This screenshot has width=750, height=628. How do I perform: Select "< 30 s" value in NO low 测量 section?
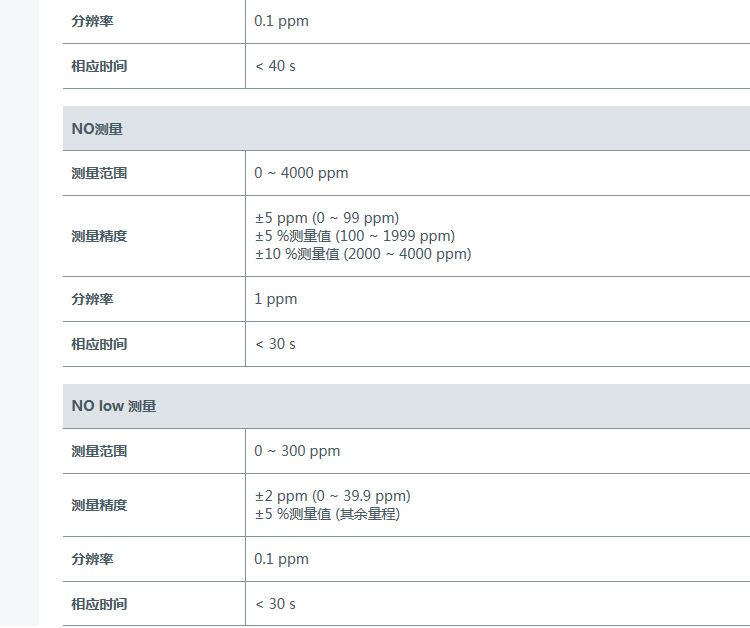[x=275, y=604]
